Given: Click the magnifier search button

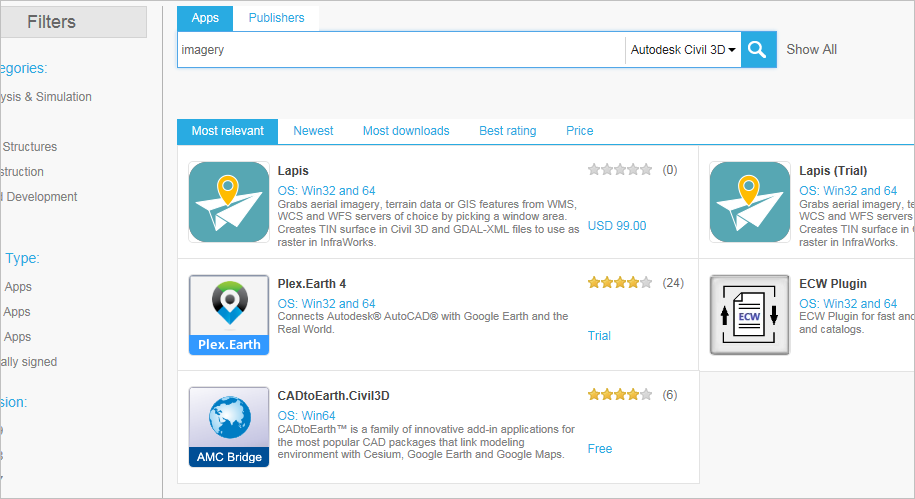Looking at the screenshot, I should [x=759, y=50].
